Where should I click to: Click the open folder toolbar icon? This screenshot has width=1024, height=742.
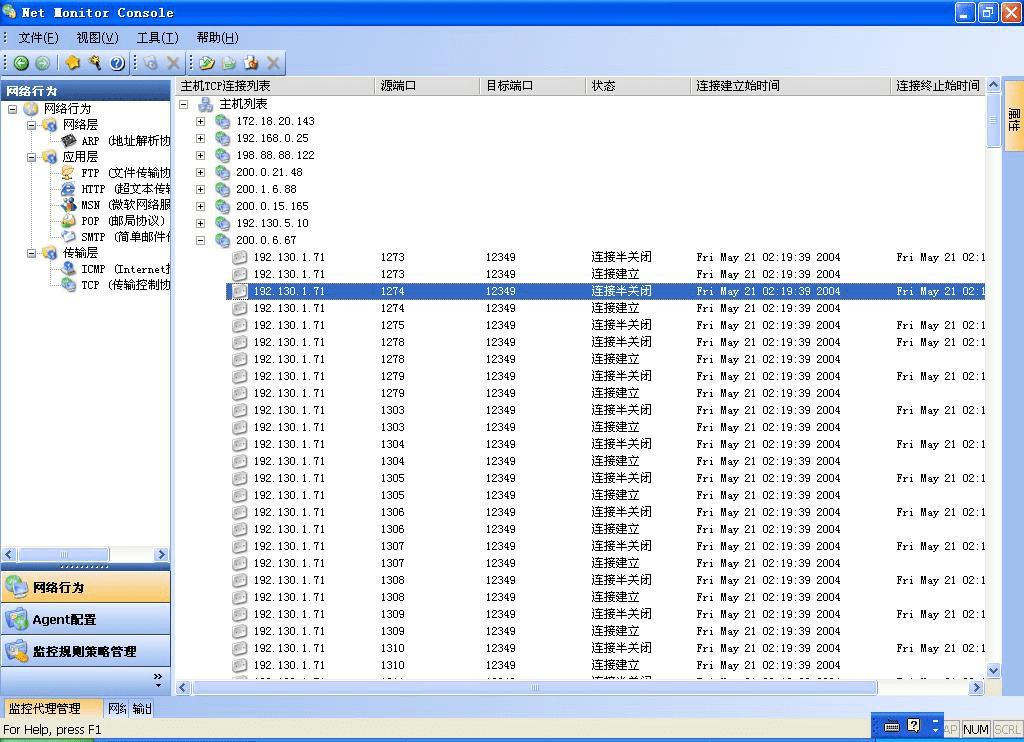pos(207,63)
